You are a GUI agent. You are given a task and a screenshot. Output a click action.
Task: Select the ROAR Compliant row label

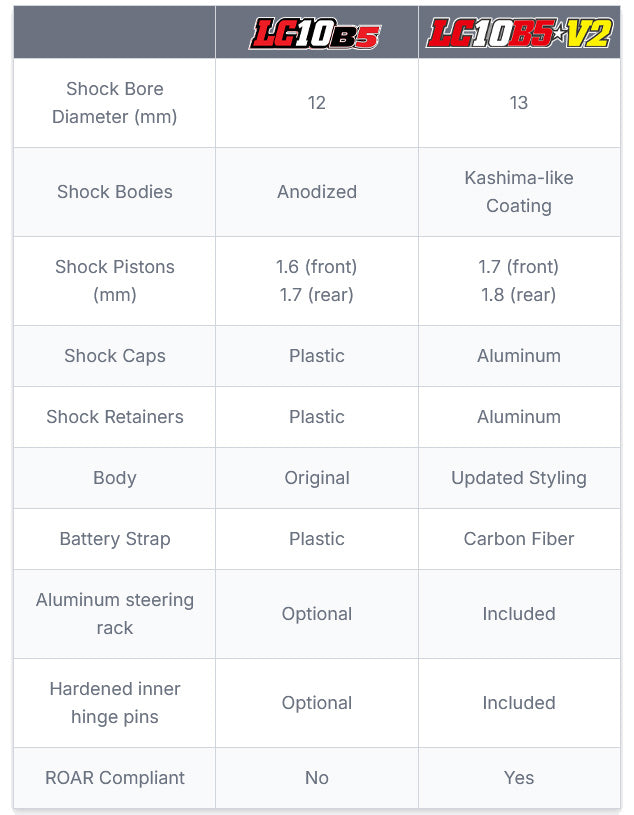(x=115, y=778)
